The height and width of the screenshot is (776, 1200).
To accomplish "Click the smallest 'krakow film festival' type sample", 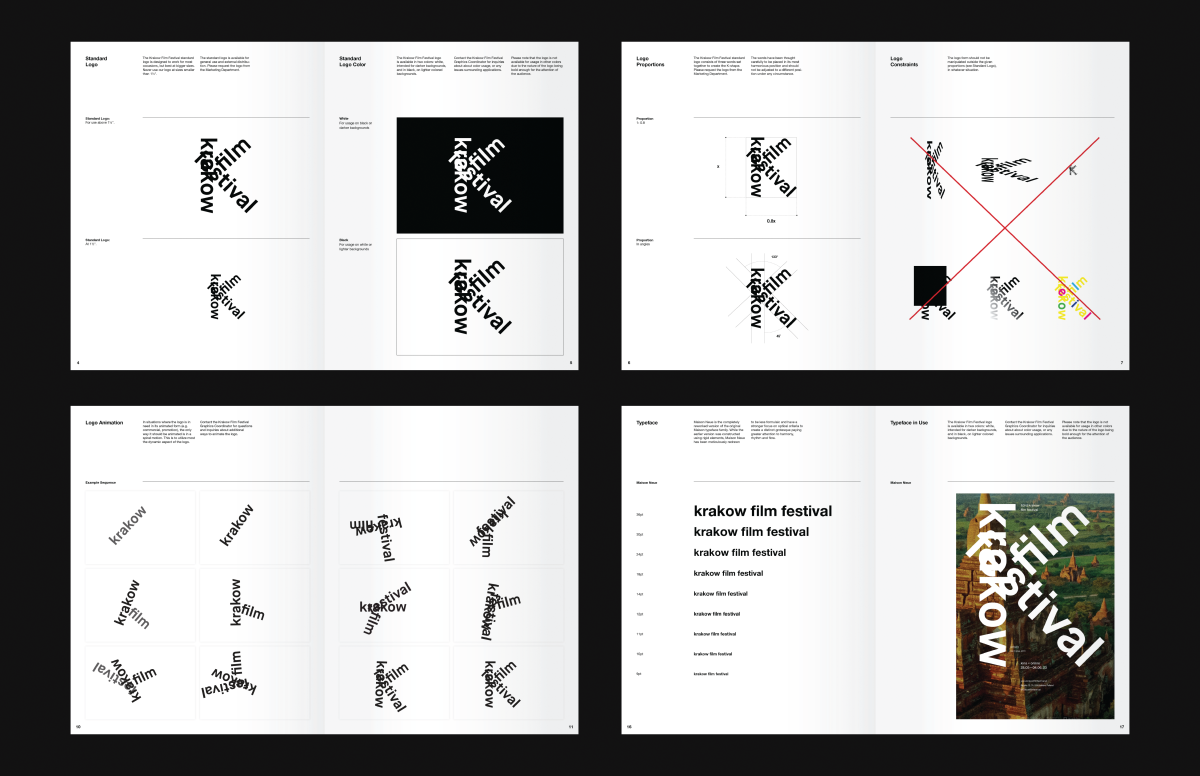I will [x=711, y=674].
